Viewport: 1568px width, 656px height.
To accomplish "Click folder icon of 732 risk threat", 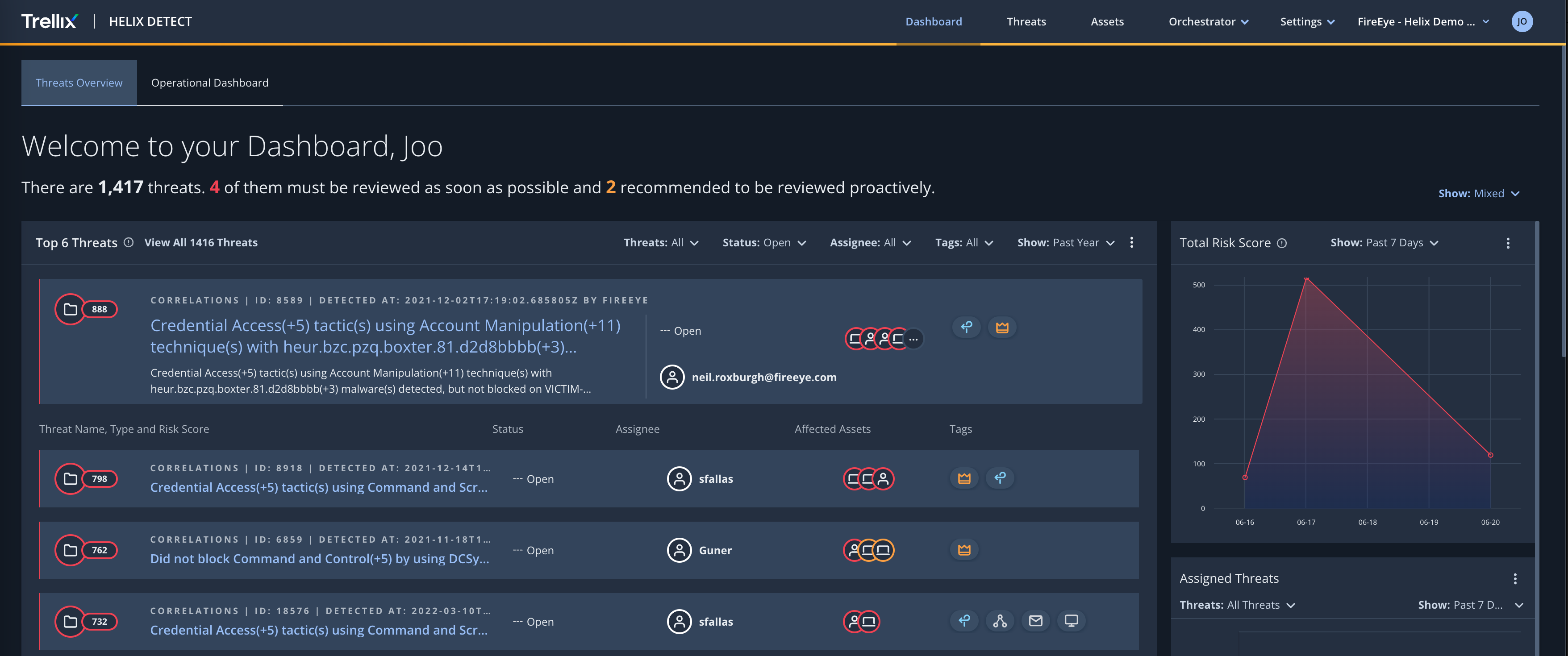I will pos(71,621).
